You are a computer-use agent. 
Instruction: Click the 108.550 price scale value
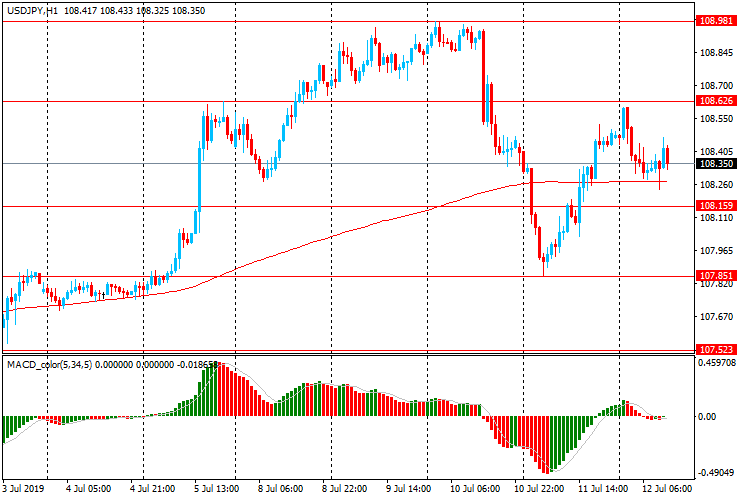point(716,119)
